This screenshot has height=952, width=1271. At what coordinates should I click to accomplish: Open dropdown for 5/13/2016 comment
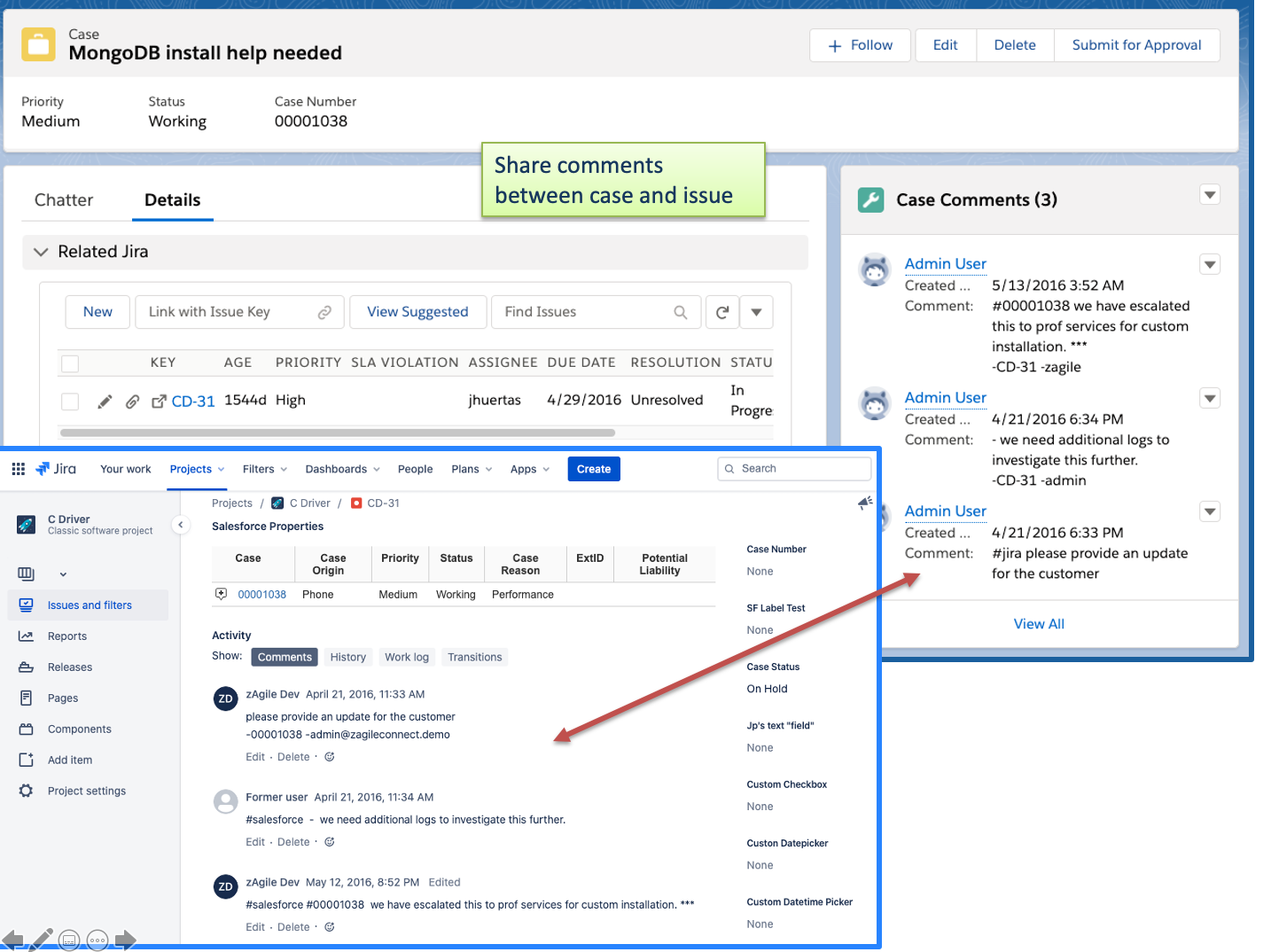click(x=1210, y=264)
